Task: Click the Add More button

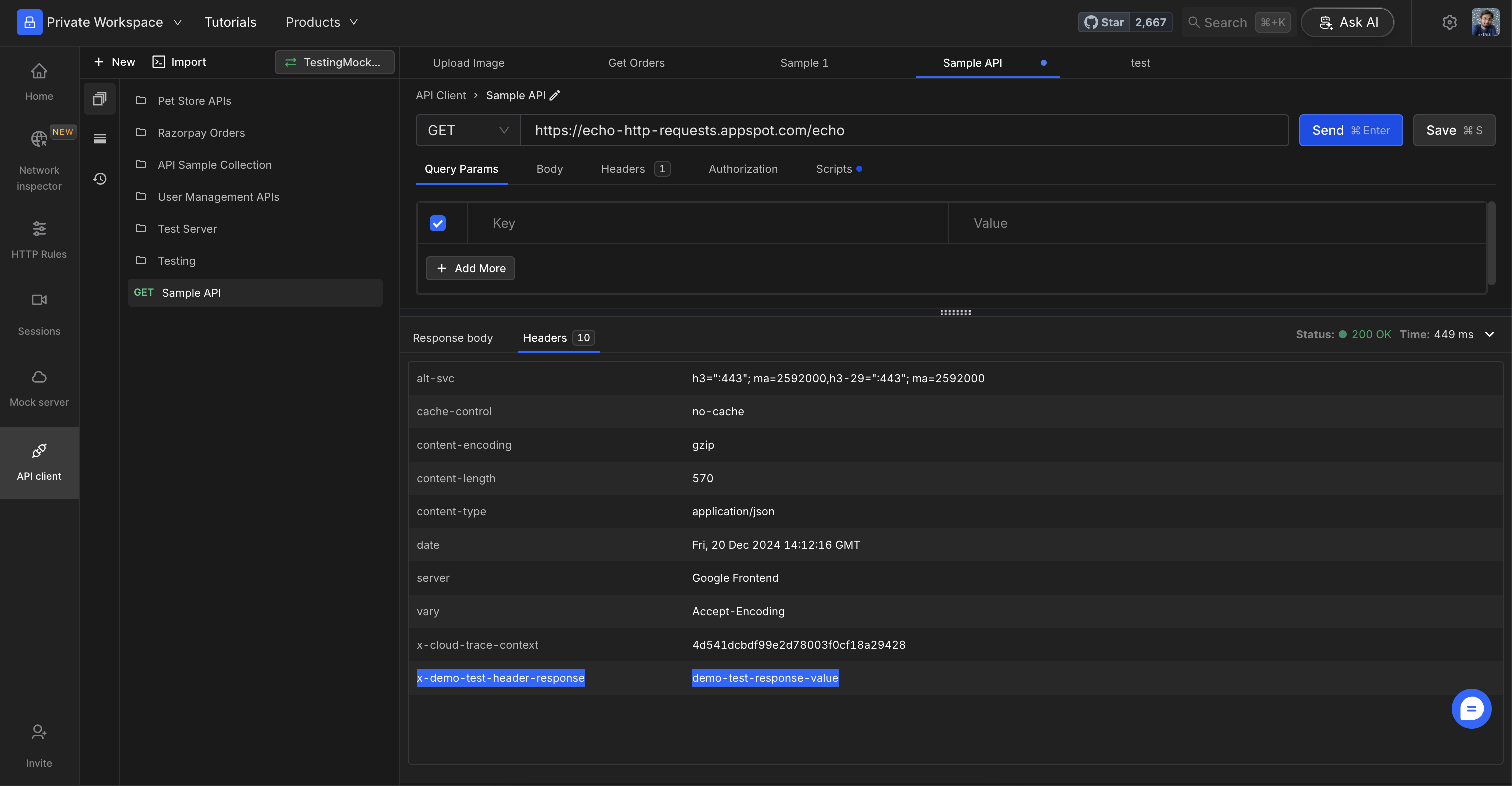Action: pos(470,269)
